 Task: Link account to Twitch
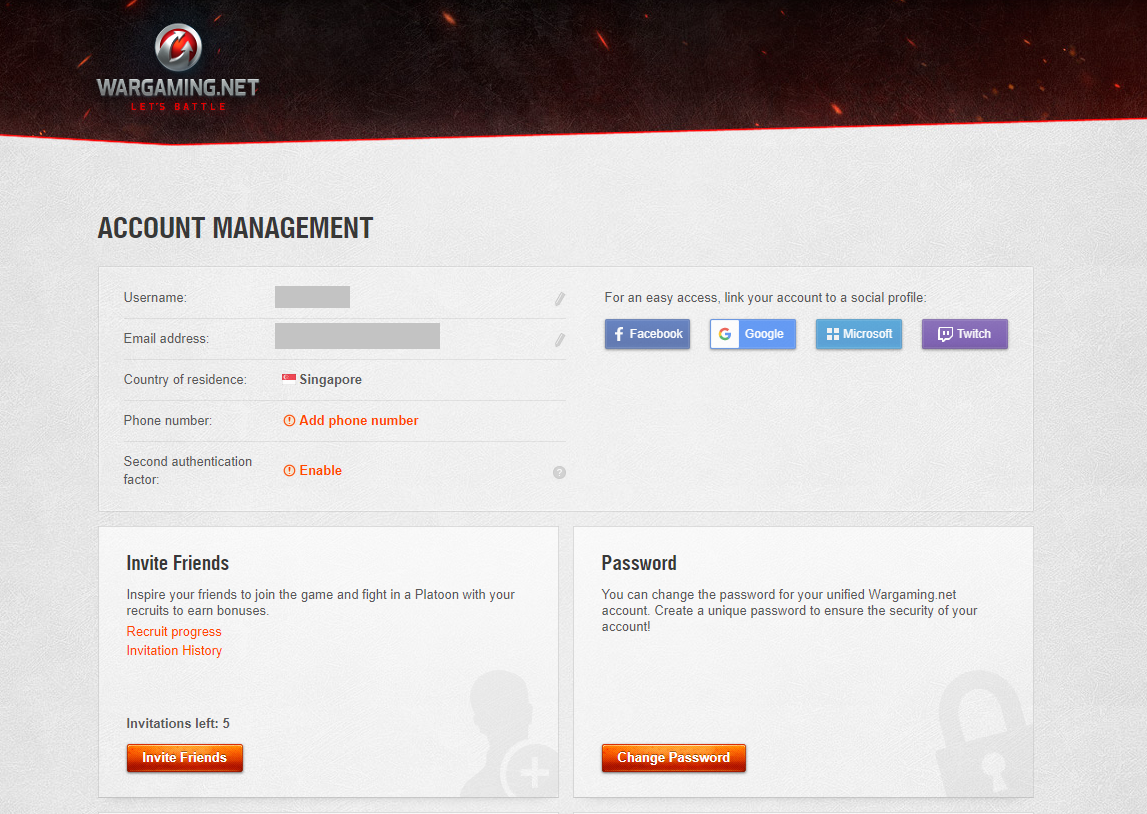pyautogui.click(x=965, y=333)
